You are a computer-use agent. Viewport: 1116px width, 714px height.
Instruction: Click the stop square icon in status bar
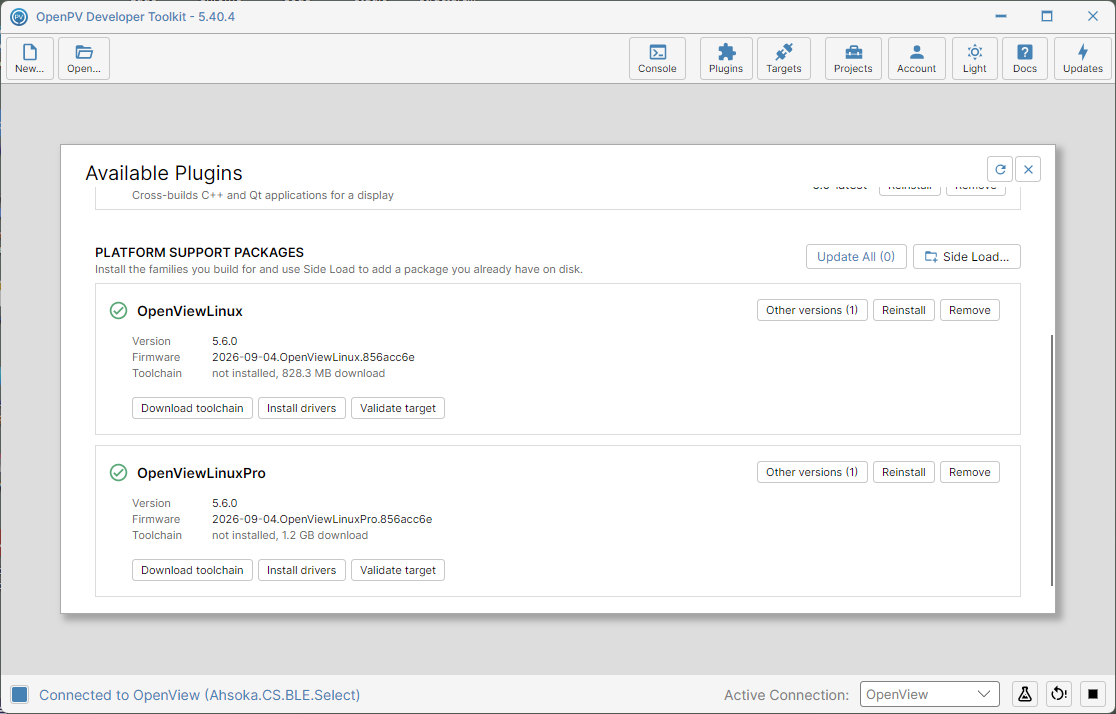pos(1093,694)
